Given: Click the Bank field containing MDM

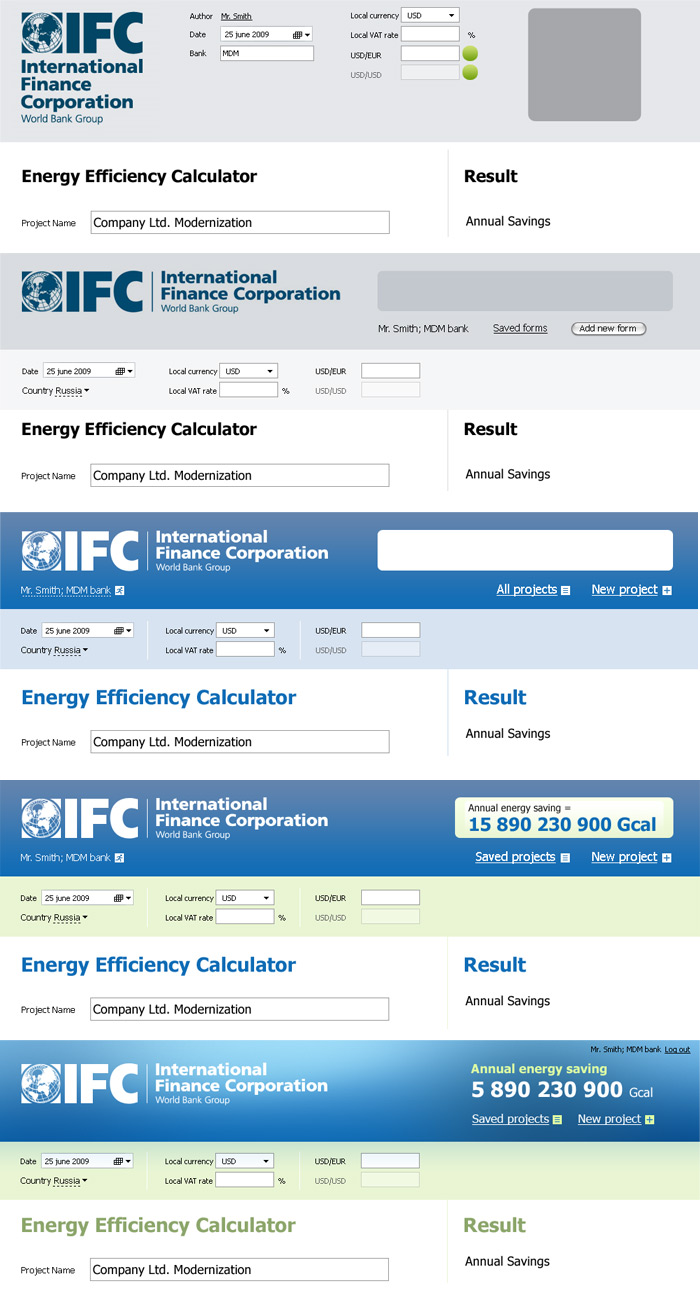Looking at the screenshot, I should [x=266, y=53].
